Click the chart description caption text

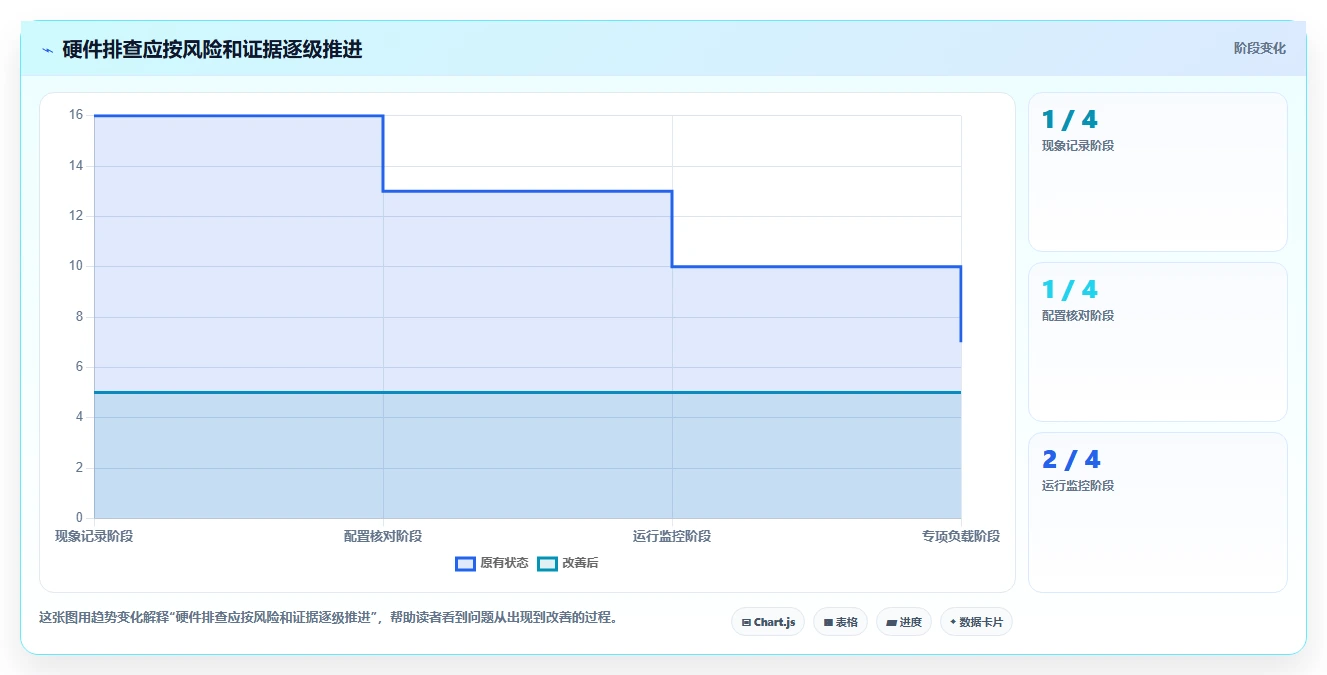328,618
